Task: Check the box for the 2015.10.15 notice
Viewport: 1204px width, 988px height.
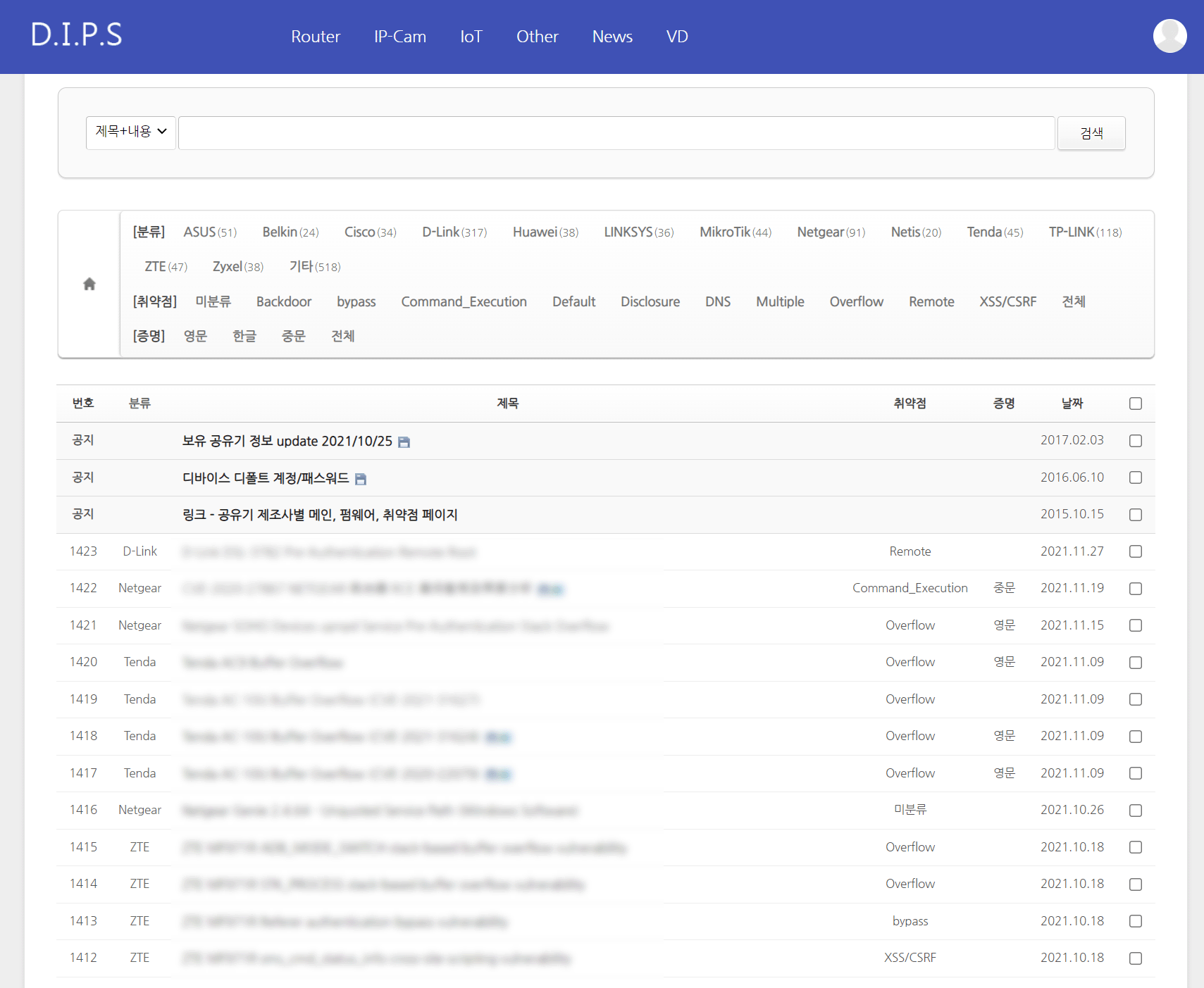Action: coord(1135,515)
